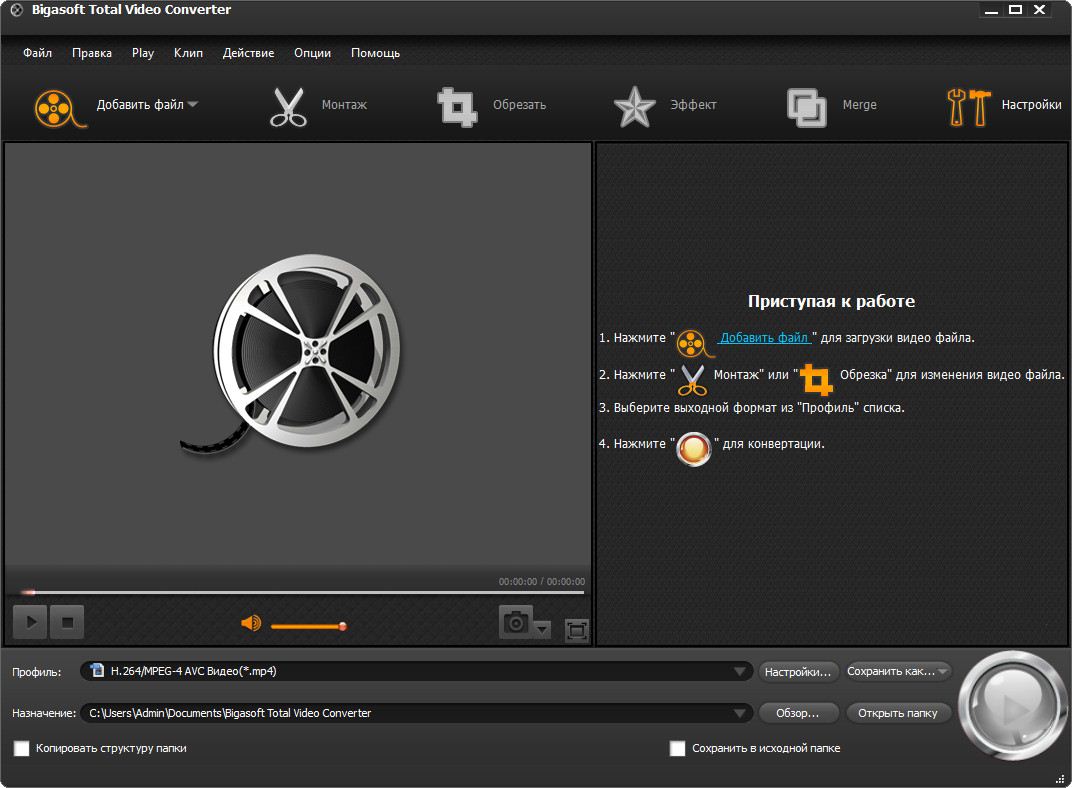Click the Назначение: label

click(x=44, y=714)
